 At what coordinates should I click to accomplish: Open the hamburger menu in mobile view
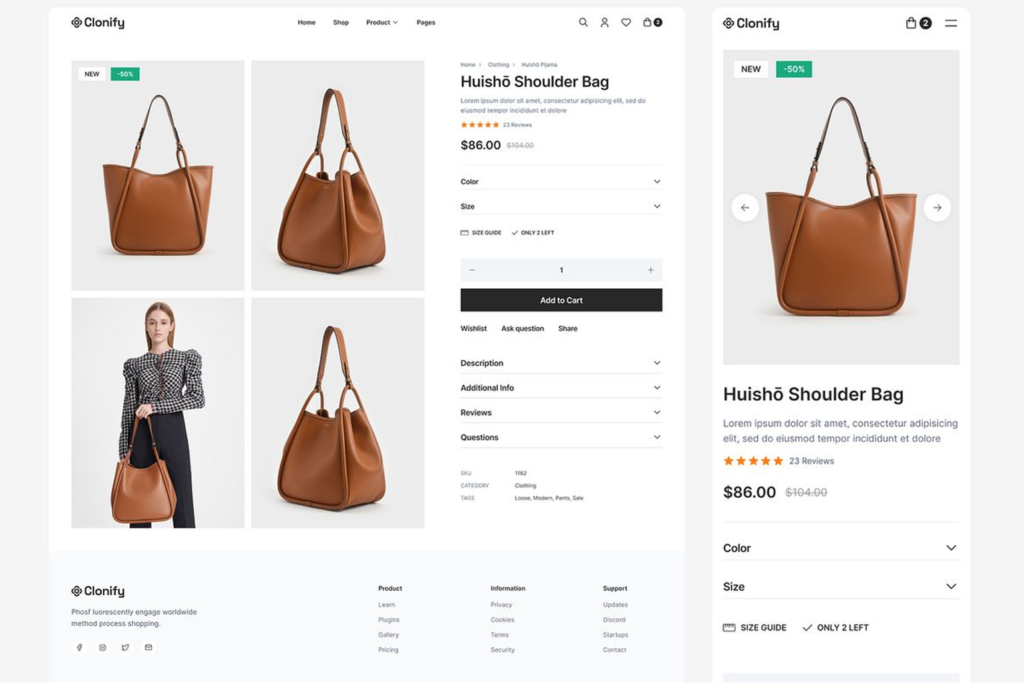coord(950,23)
